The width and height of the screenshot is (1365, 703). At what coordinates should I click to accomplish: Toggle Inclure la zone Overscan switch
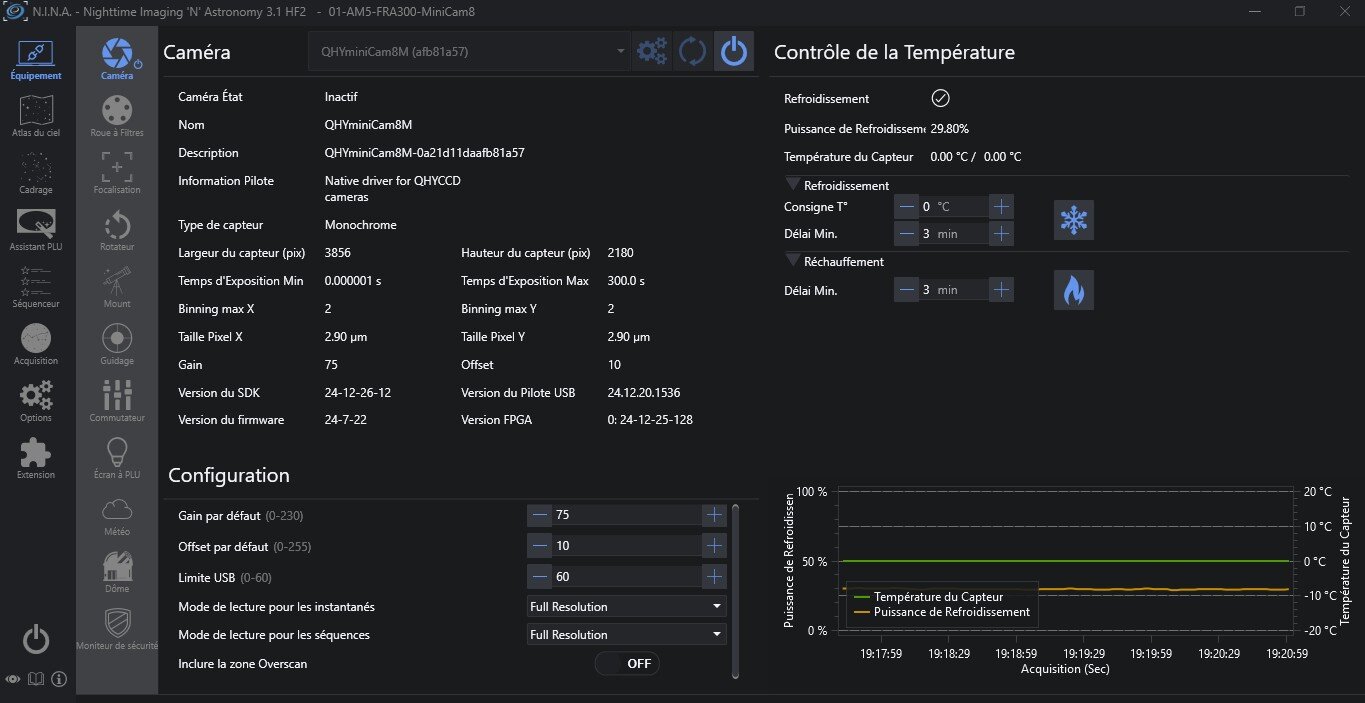pos(627,663)
